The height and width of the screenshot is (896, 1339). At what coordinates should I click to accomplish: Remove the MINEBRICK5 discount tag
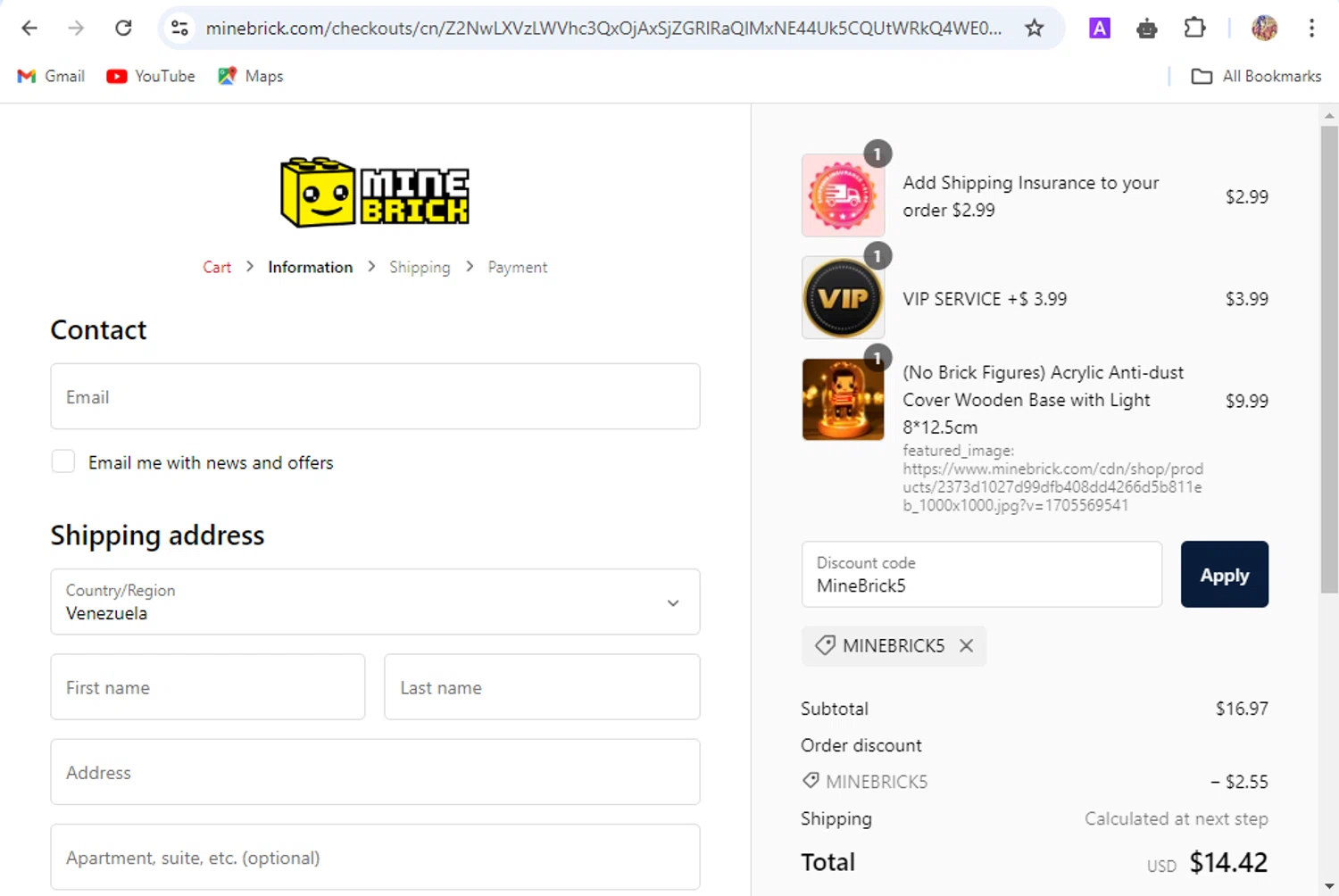coord(966,645)
